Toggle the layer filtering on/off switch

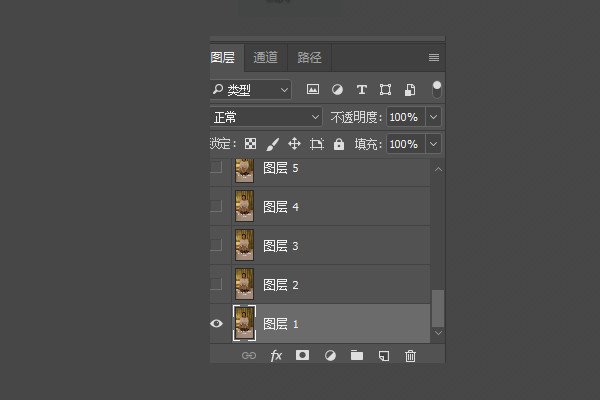[437, 90]
